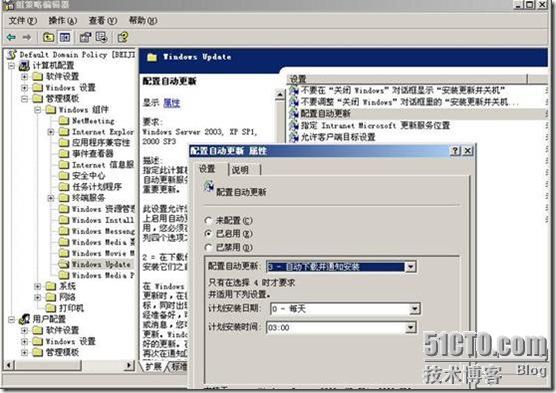The image size is (556, 393).
Task: Toggle the console tree view toolbar icon
Action: pos(65,37)
